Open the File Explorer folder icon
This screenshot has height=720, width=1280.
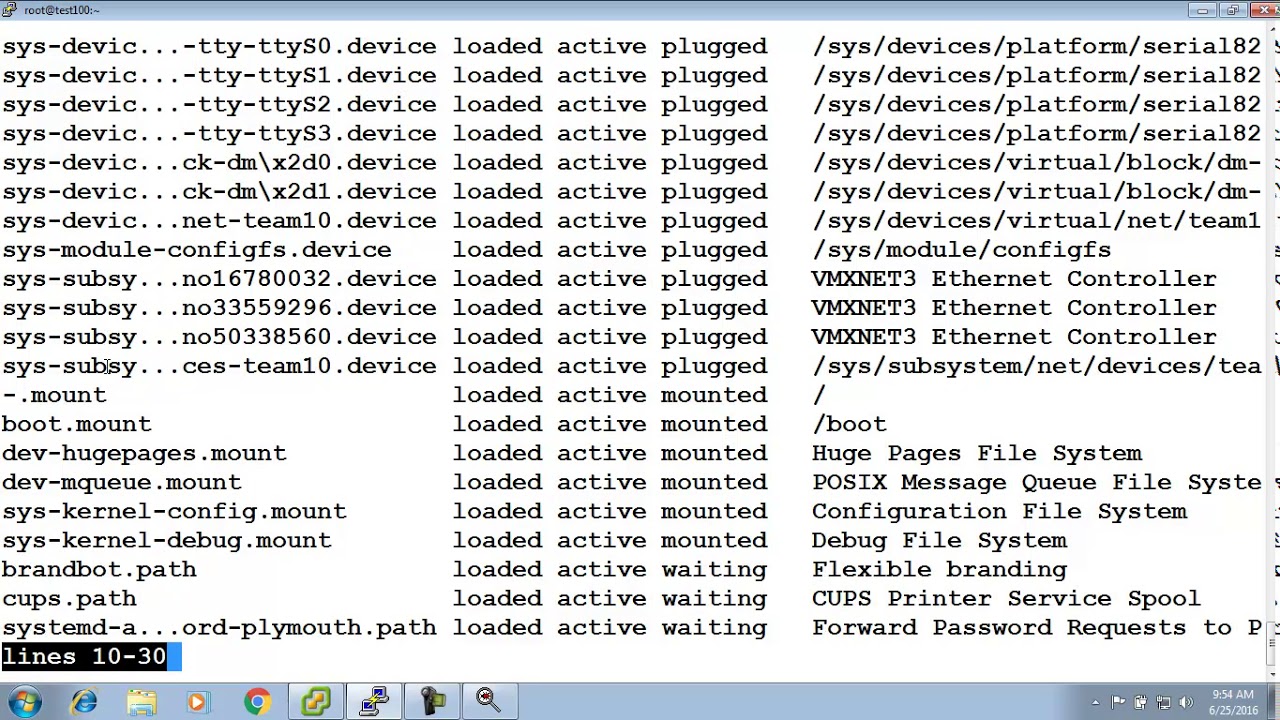(x=141, y=702)
